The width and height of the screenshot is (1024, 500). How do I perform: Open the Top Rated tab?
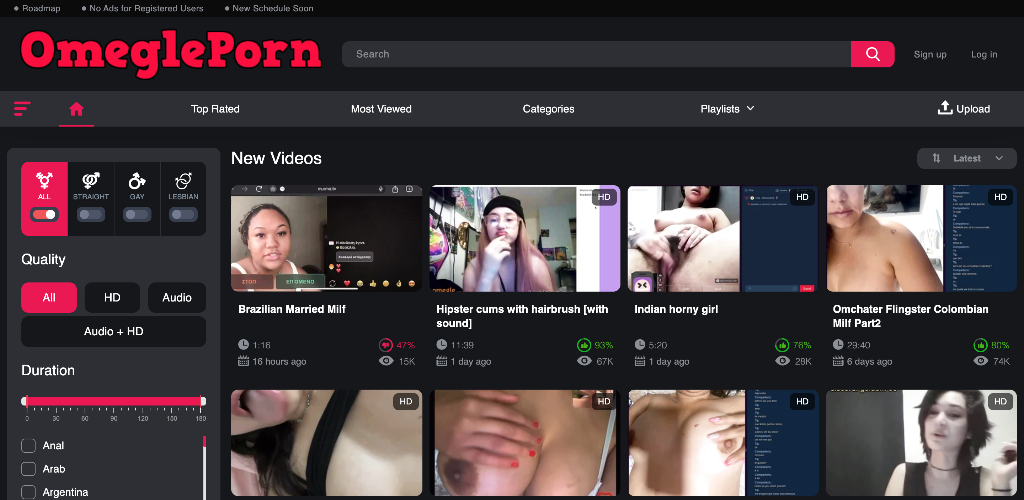pyautogui.click(x=215, y=109)
